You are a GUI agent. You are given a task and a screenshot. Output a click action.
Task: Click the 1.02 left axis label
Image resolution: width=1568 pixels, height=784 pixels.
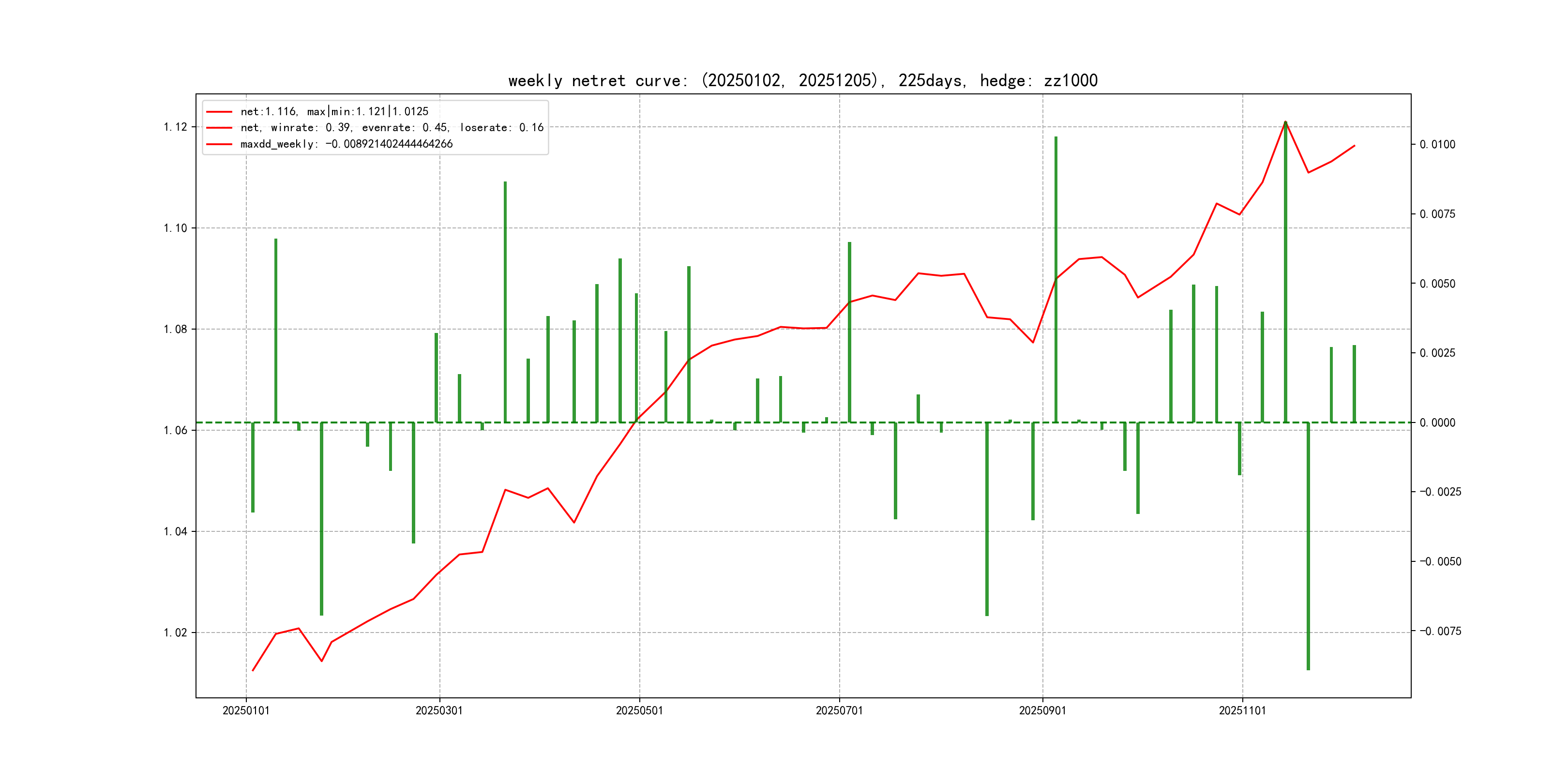(x=175, y=633)
